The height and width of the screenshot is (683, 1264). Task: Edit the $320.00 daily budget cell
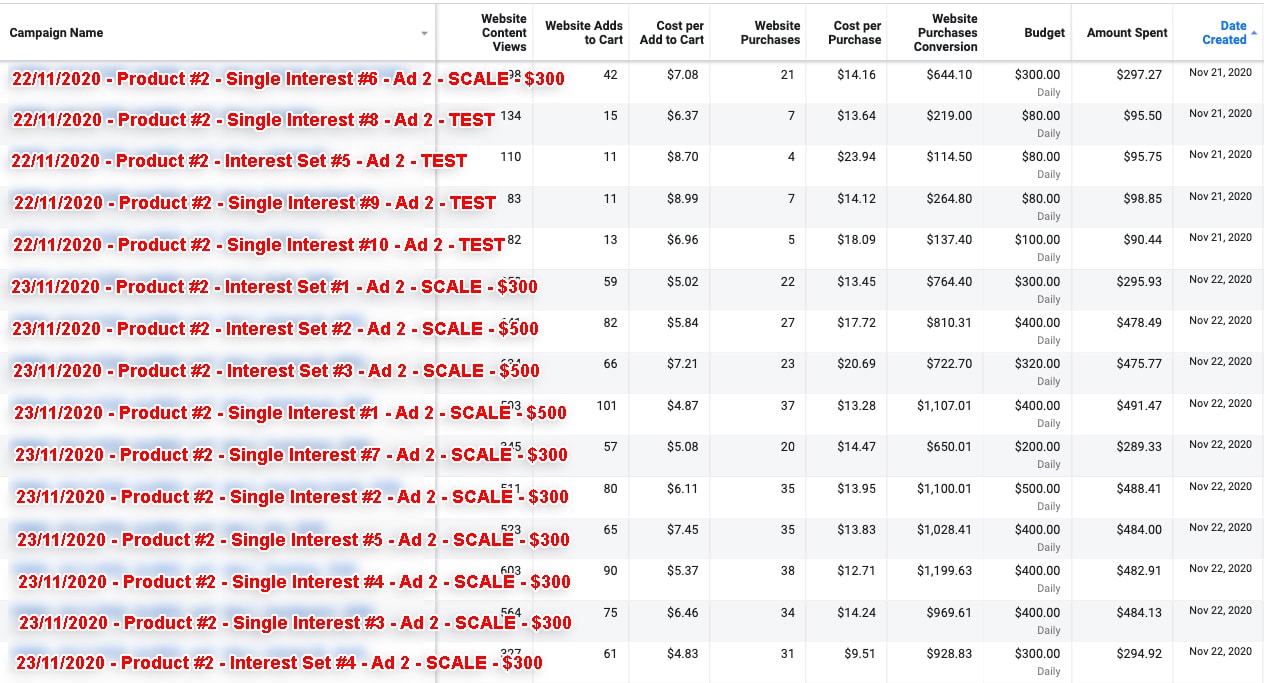(1037, 364)
